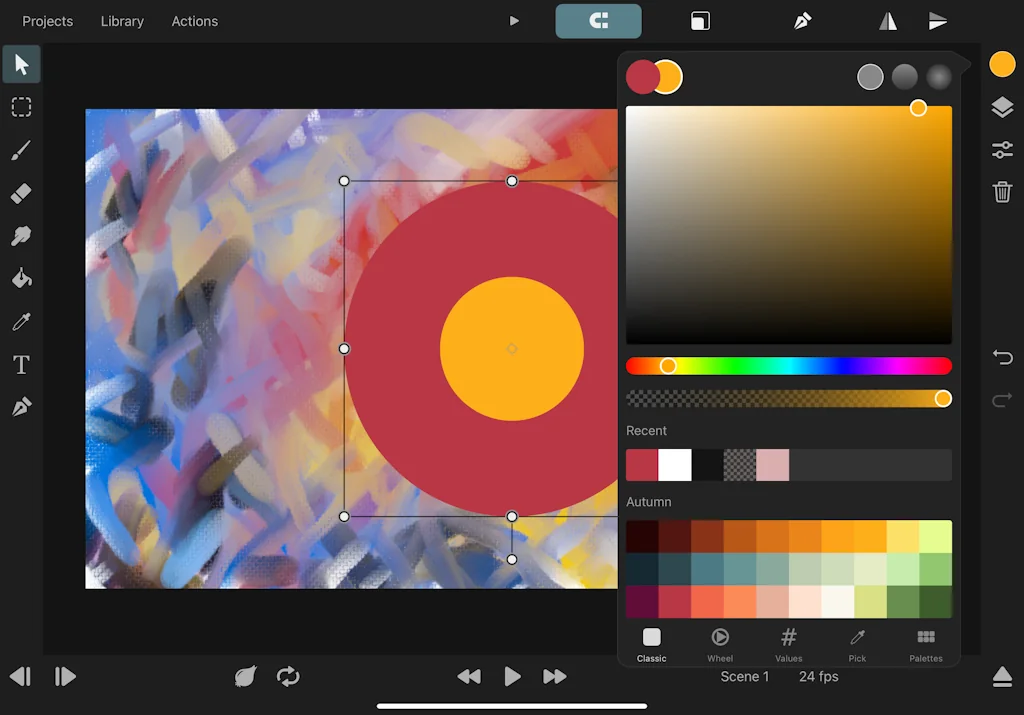
Task: Toggle the onion skin button
Action: (x=244, y=677)
